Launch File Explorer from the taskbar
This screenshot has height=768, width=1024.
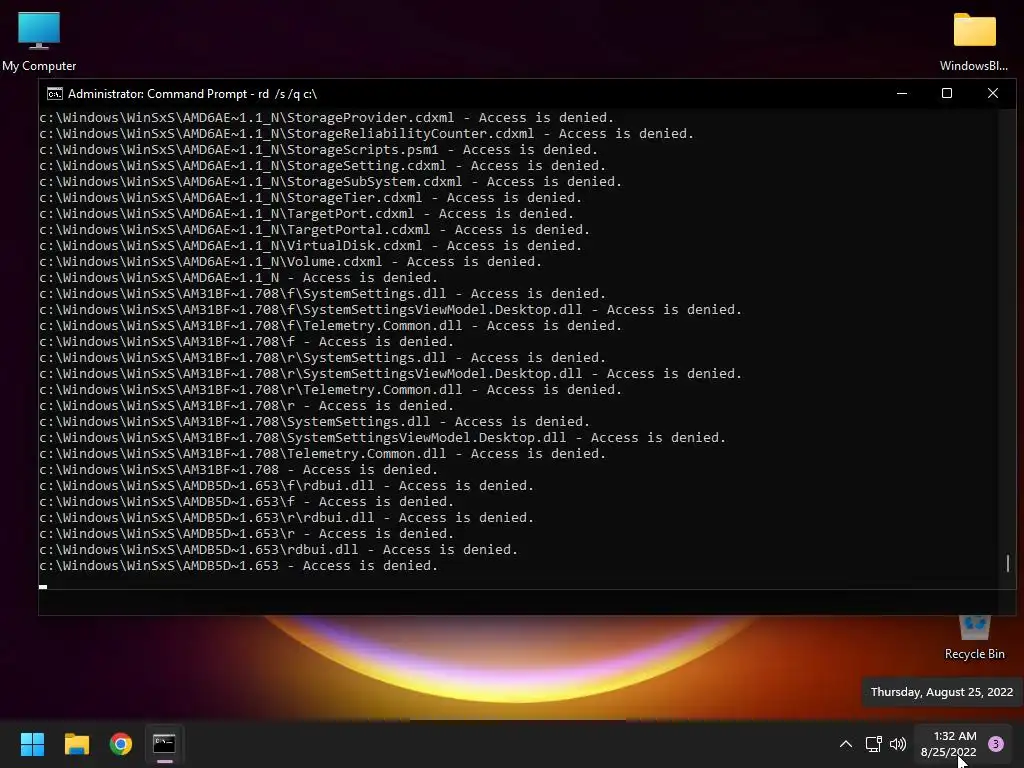pyautogui.click(x=76, y=744)
